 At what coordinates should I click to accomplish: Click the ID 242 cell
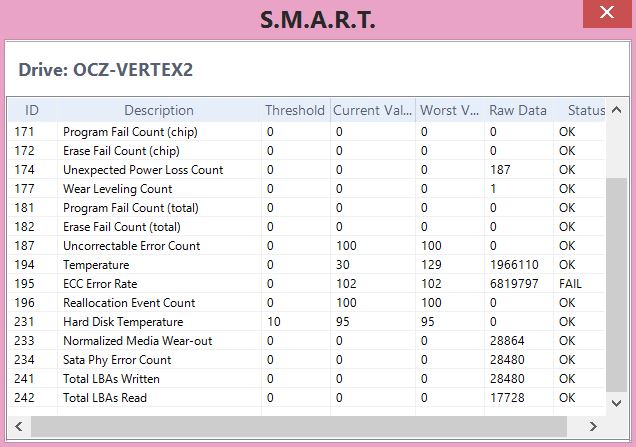point(24,398)
